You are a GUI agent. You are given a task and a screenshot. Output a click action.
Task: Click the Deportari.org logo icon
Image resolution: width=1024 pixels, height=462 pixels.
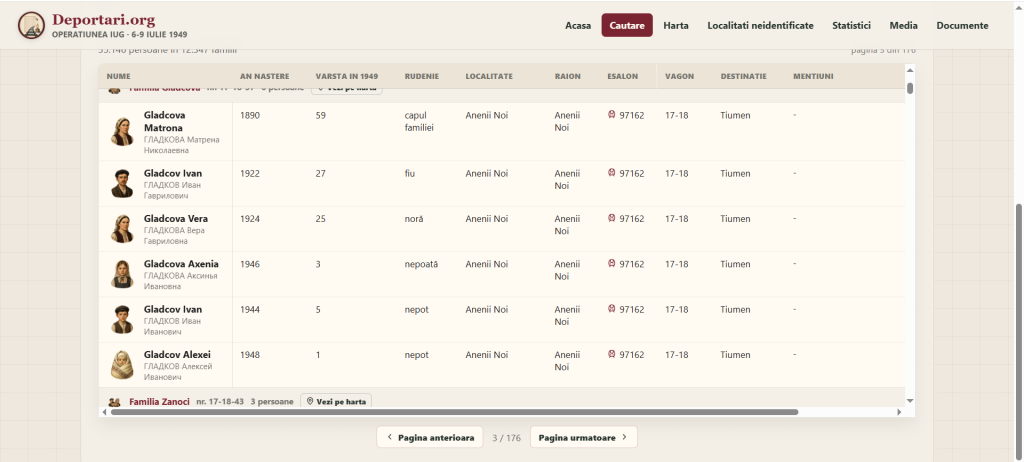click(x=31, y=25)
